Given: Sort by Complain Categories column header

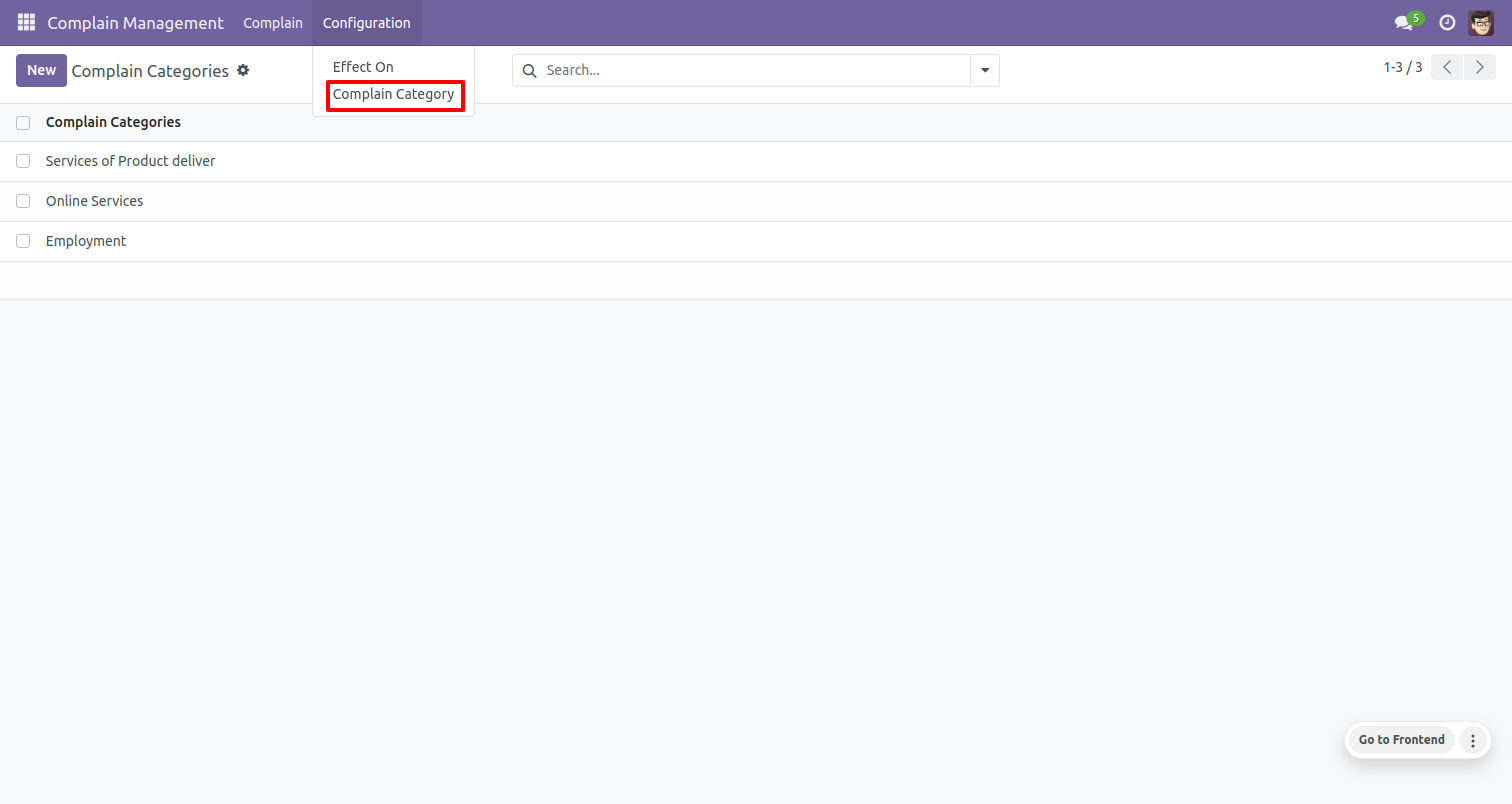Looking at the screenshot, I should [113, 122].
